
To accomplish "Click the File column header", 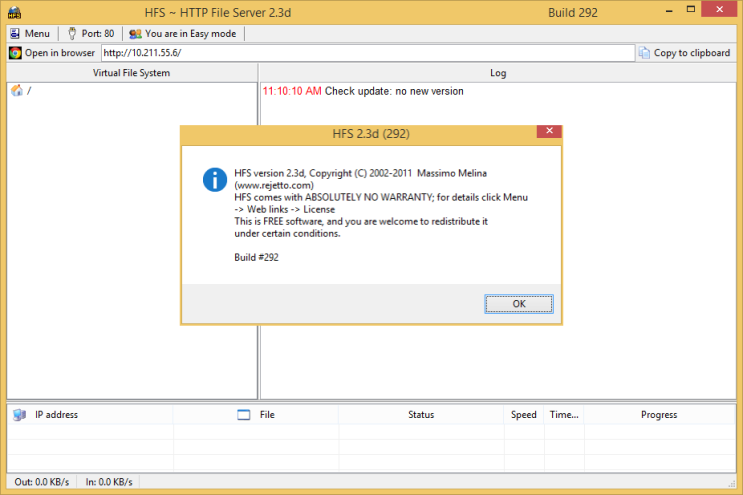I will point(256,414).
